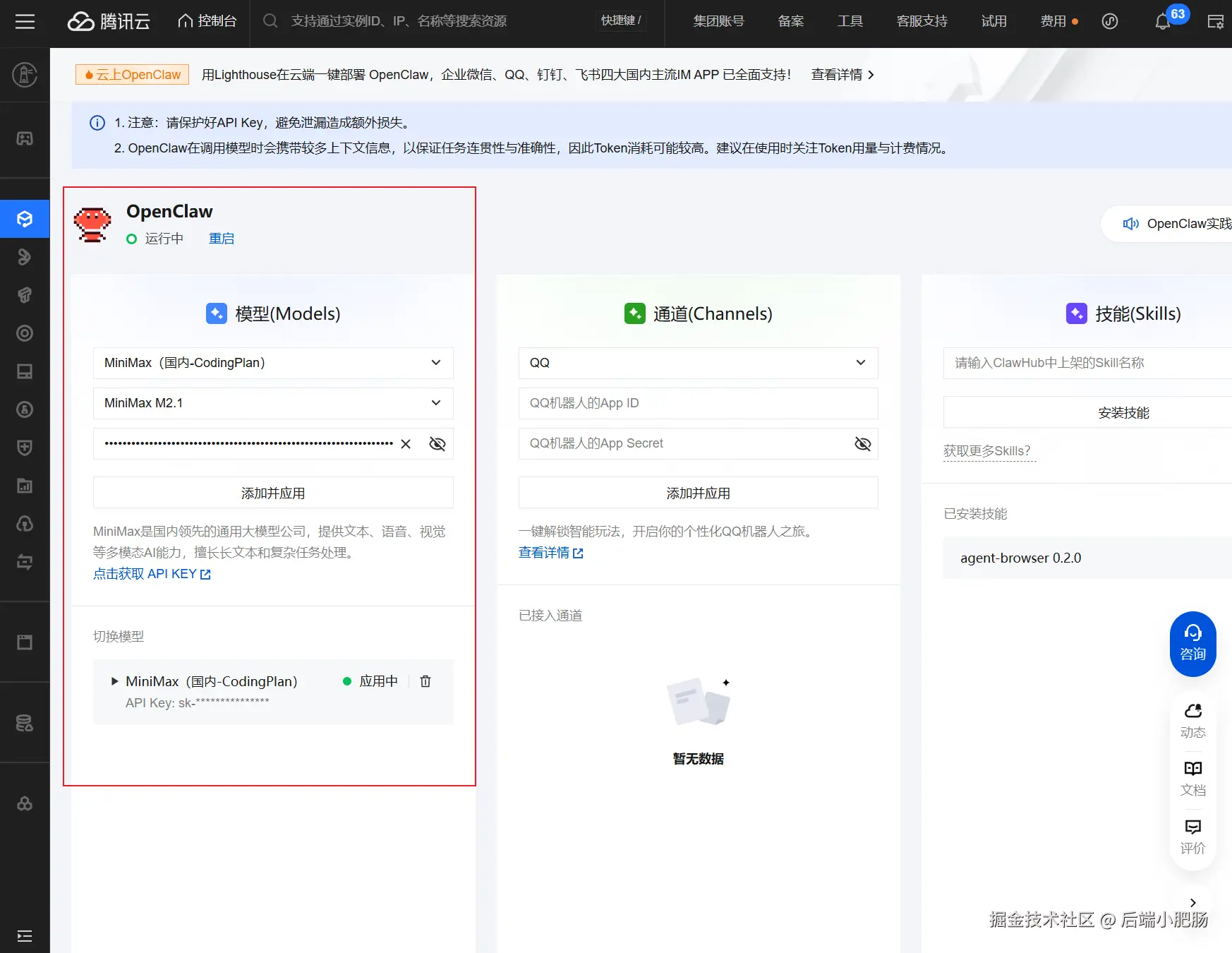Image resolution: width=1232 pixels, height=953 pixels.
Task: Open the game controller sidebar icon
Action: pos(25,138)
